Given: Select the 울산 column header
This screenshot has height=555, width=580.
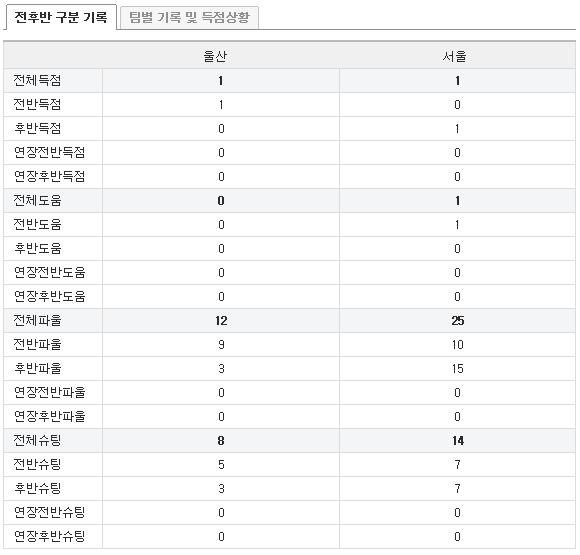Looking at the screenshot, I should point(215,56).
